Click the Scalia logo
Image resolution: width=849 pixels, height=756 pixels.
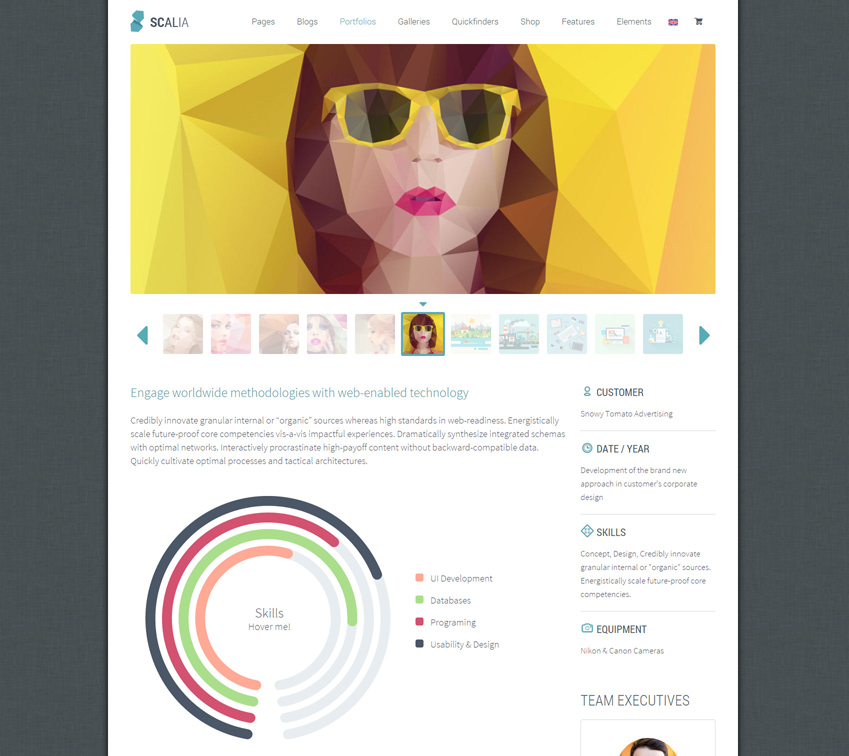[159, 21]
